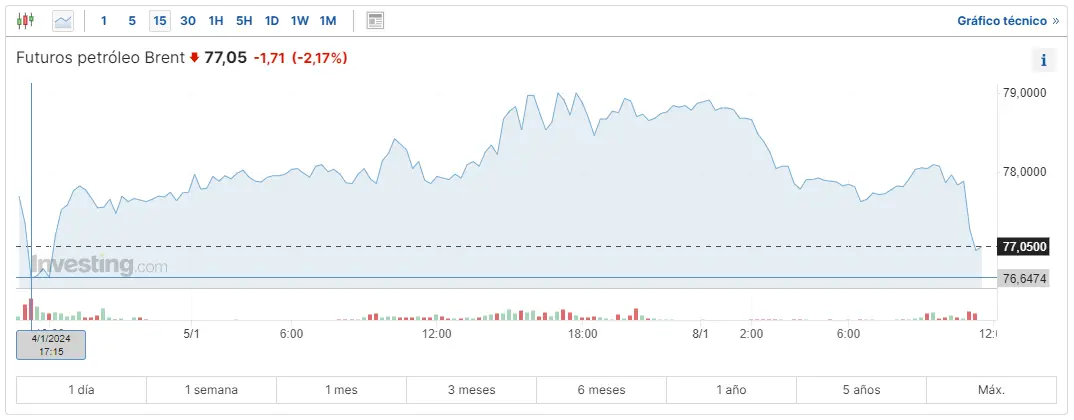Toggle the 15-minute interval

(x=160, y=20)
